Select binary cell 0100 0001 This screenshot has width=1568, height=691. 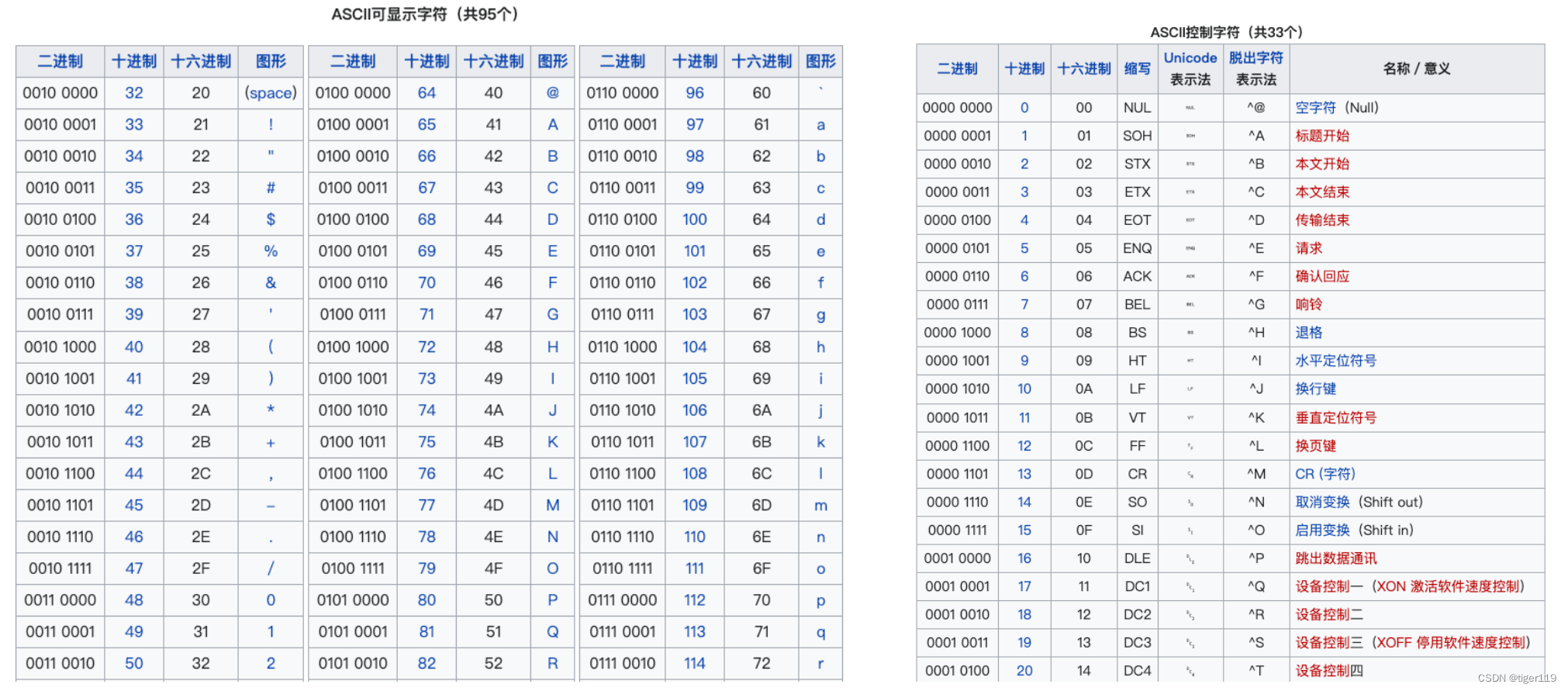coord(353,125)
